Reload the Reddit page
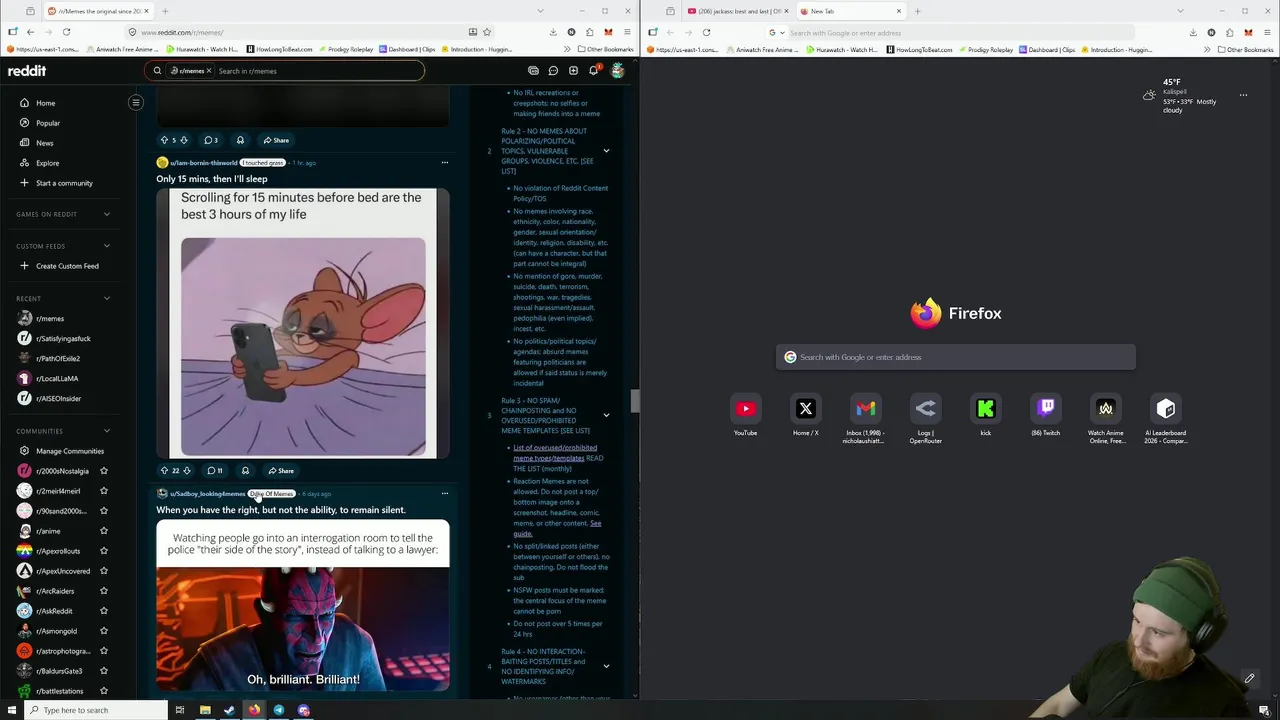This screenshot has height=720, width=1280. pos(66,32)
